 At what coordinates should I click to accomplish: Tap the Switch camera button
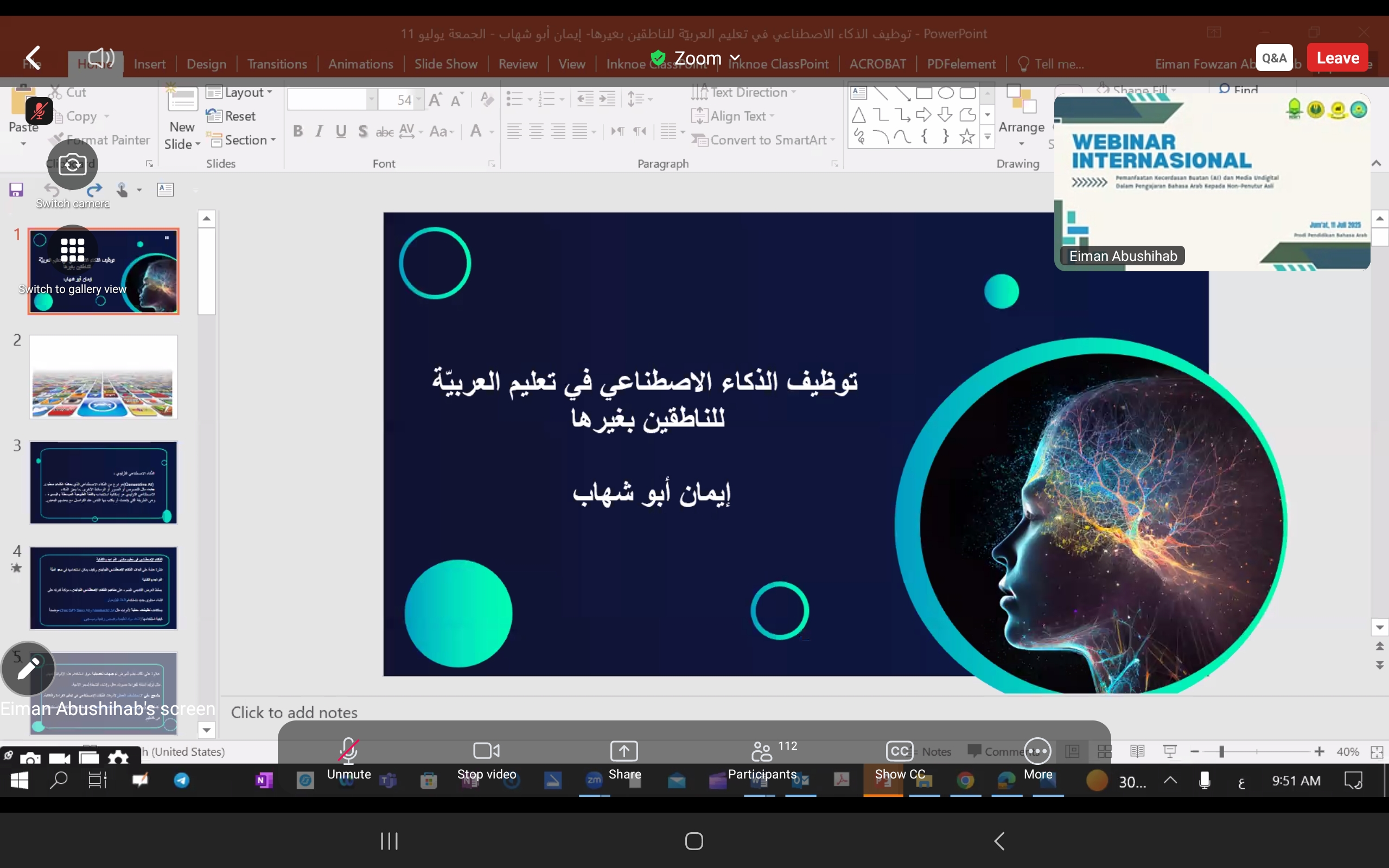pos(72,165)
